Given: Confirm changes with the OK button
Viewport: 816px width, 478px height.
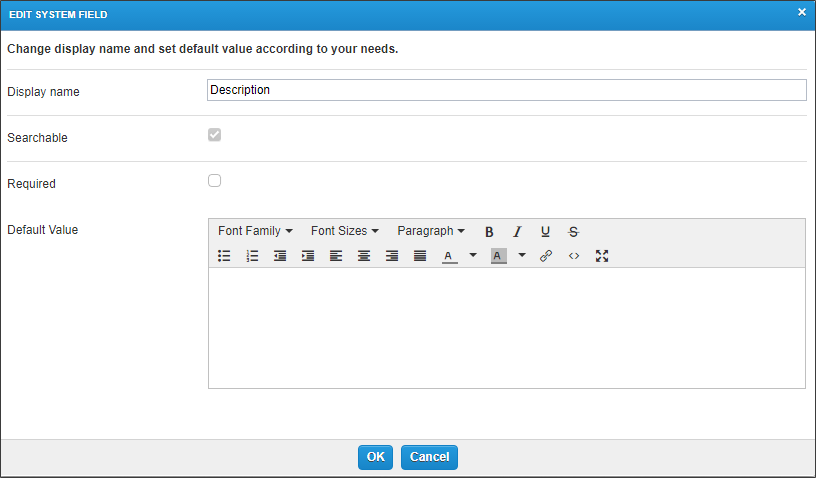Looking at the screenshot, I should coord(375,457).
